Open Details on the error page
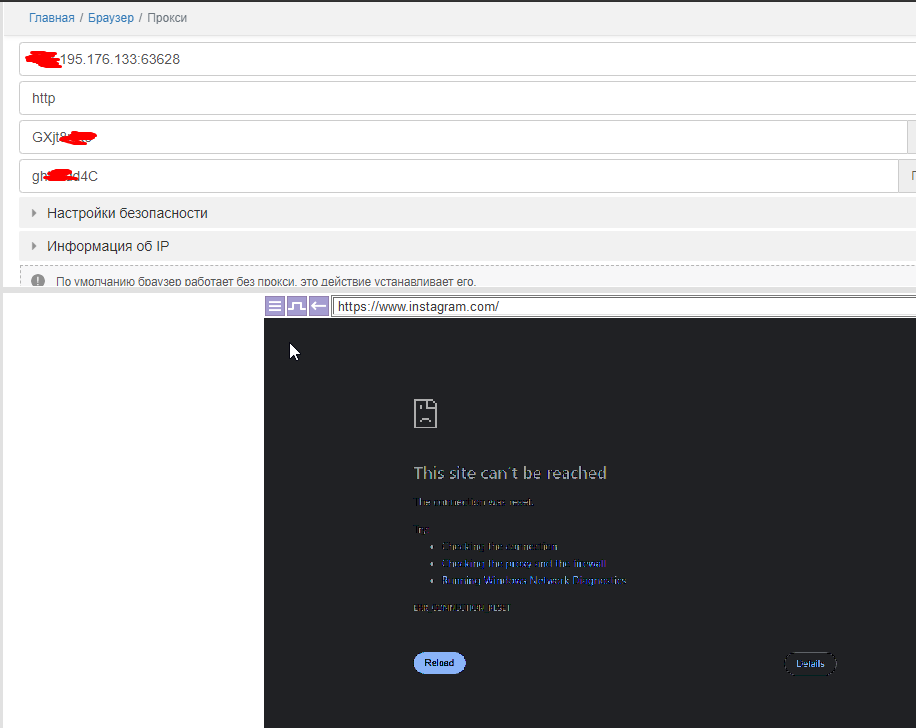This screenshot has height=728, width=916. [810, 664]
